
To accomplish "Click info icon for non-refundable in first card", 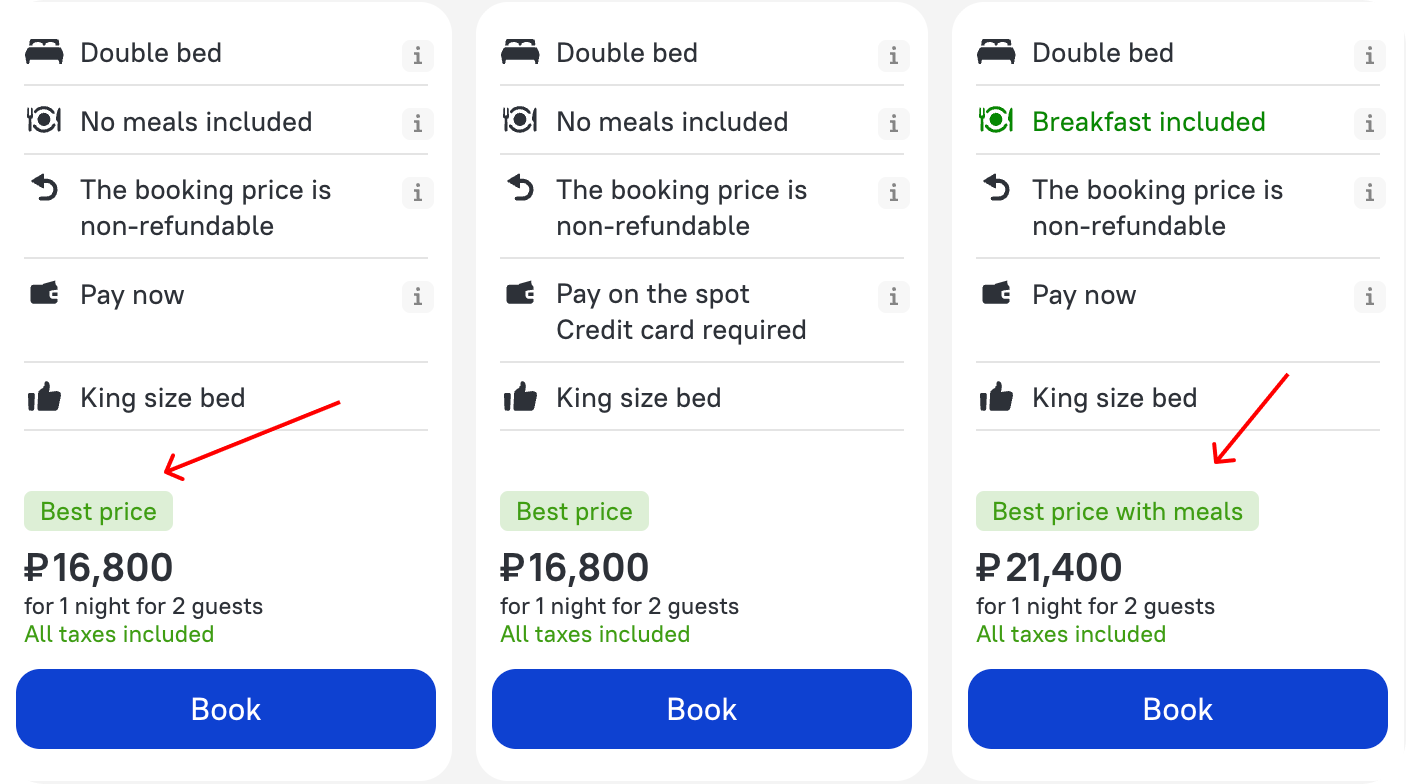I will click(417, 192).
